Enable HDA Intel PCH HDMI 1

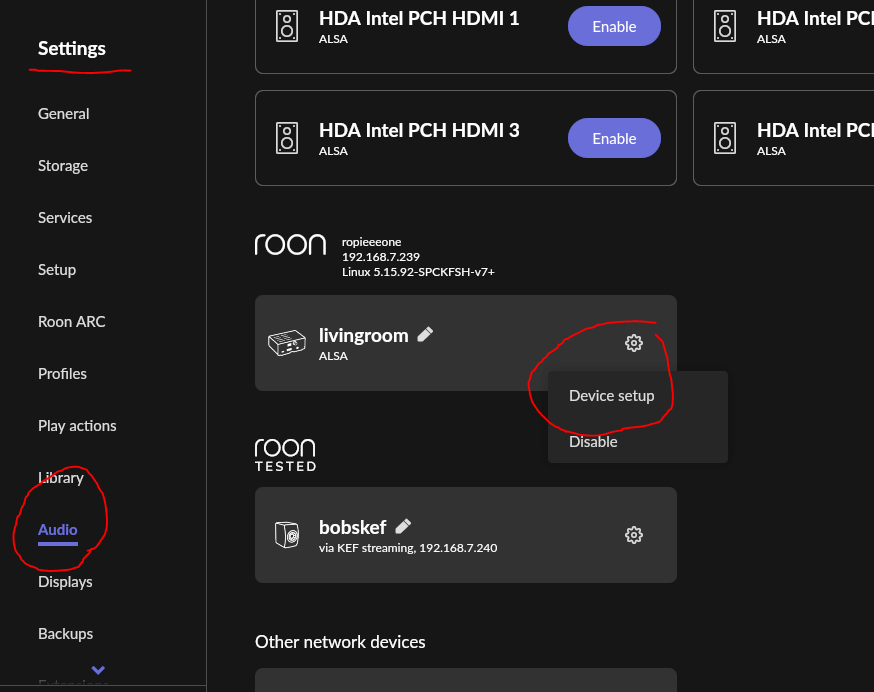[x=613, y=26]
